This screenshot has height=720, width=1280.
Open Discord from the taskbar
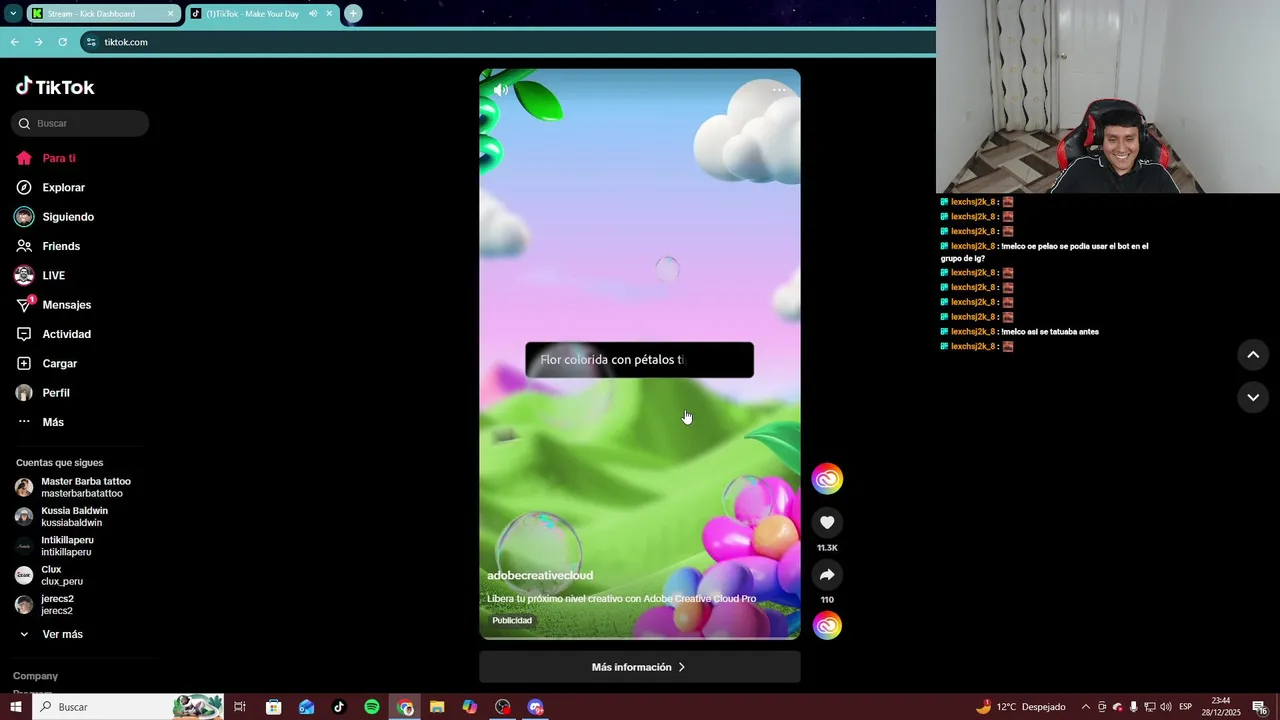536,707
